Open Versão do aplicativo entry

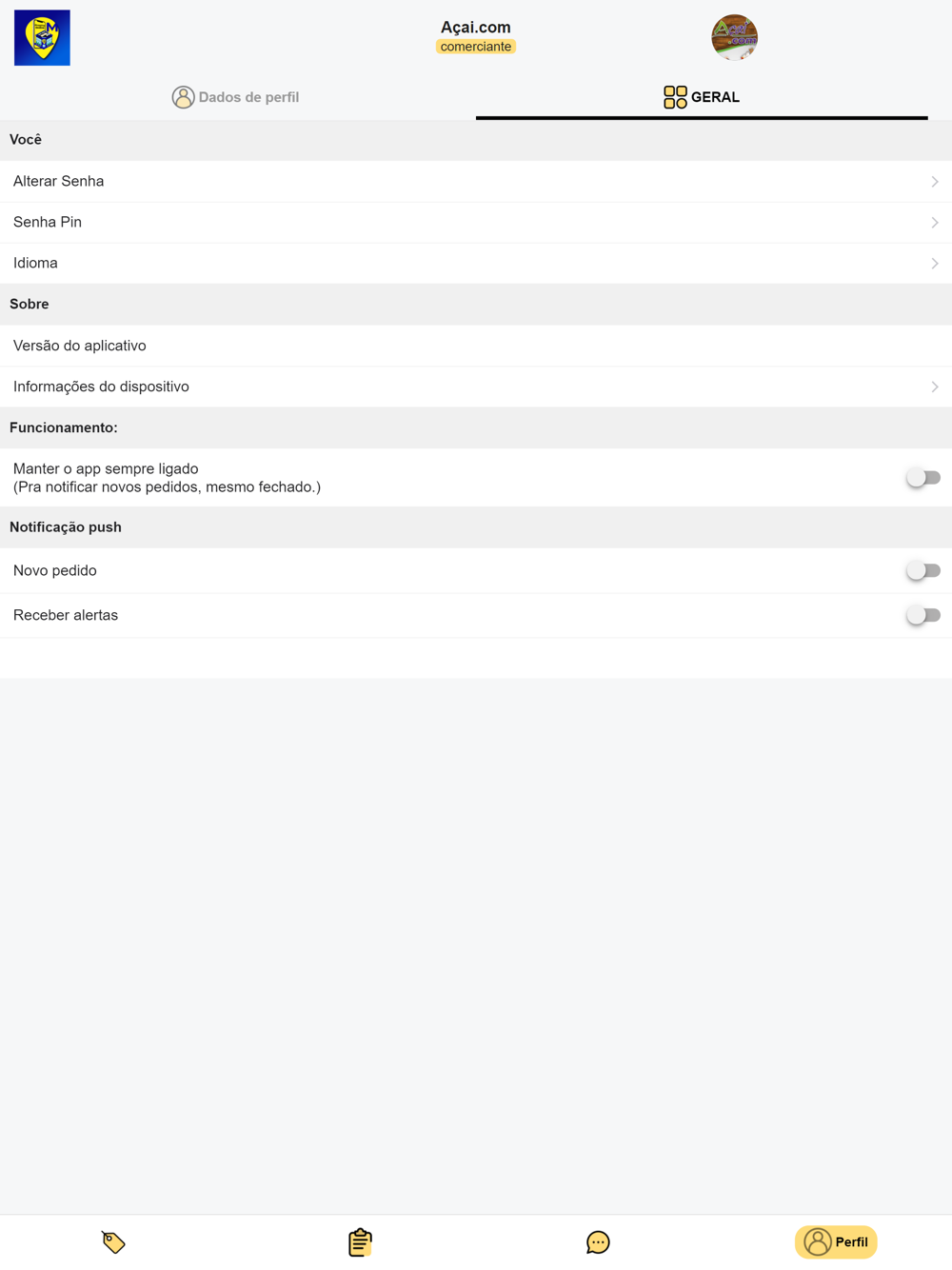pyautogui.click(x=80, y=346)
